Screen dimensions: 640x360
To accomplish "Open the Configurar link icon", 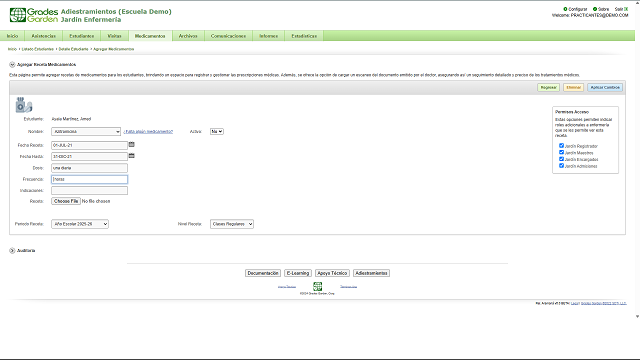I will [x=565, y=9].
